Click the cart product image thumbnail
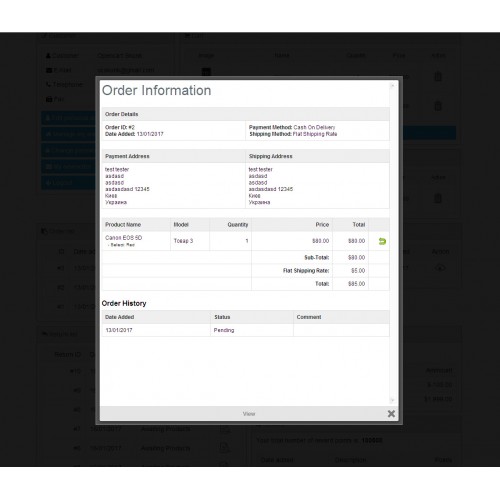This screenshot has height=500, width=500. pos(206,71)
